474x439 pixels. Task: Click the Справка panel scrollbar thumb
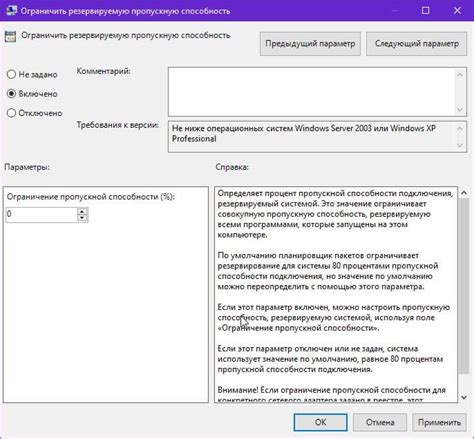point(463,286)
